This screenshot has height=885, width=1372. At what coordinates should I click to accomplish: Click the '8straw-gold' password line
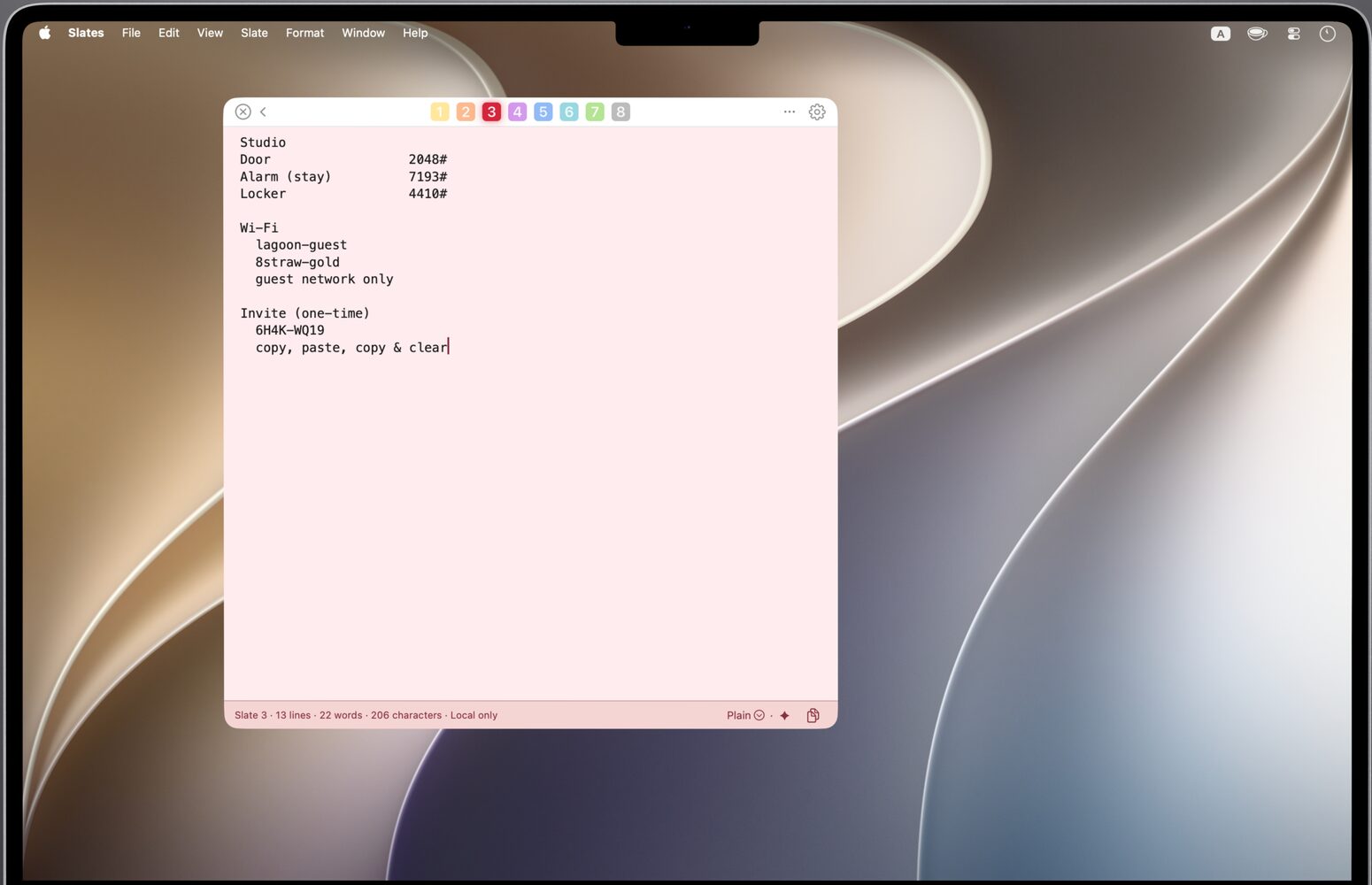click(x=297, y=262)
